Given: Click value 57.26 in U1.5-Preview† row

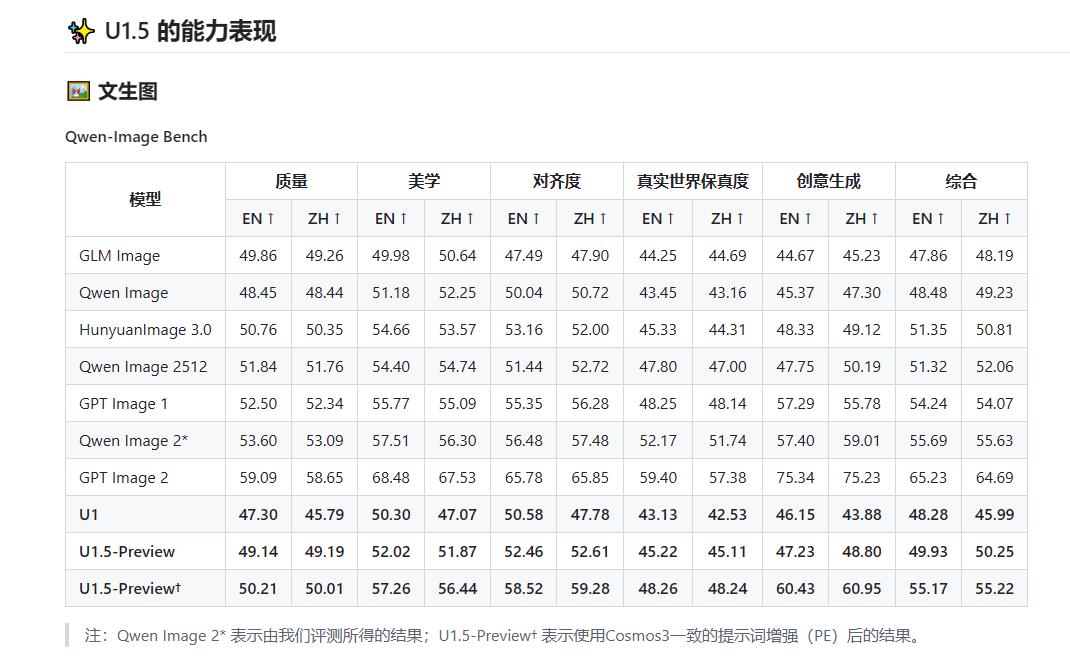Looking at the screenshot, I should [391, 588].
